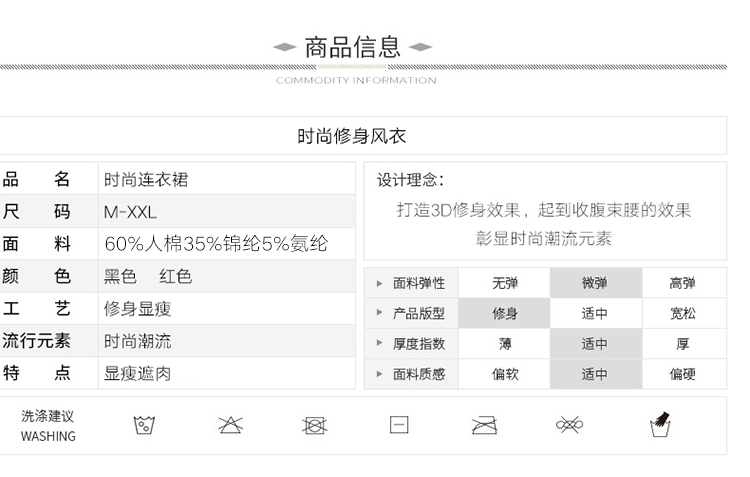The width and height of the screenshot is (750, 477).
Task: Click the triangle arrow next to 面料弹性
Action: coord(379,284)
